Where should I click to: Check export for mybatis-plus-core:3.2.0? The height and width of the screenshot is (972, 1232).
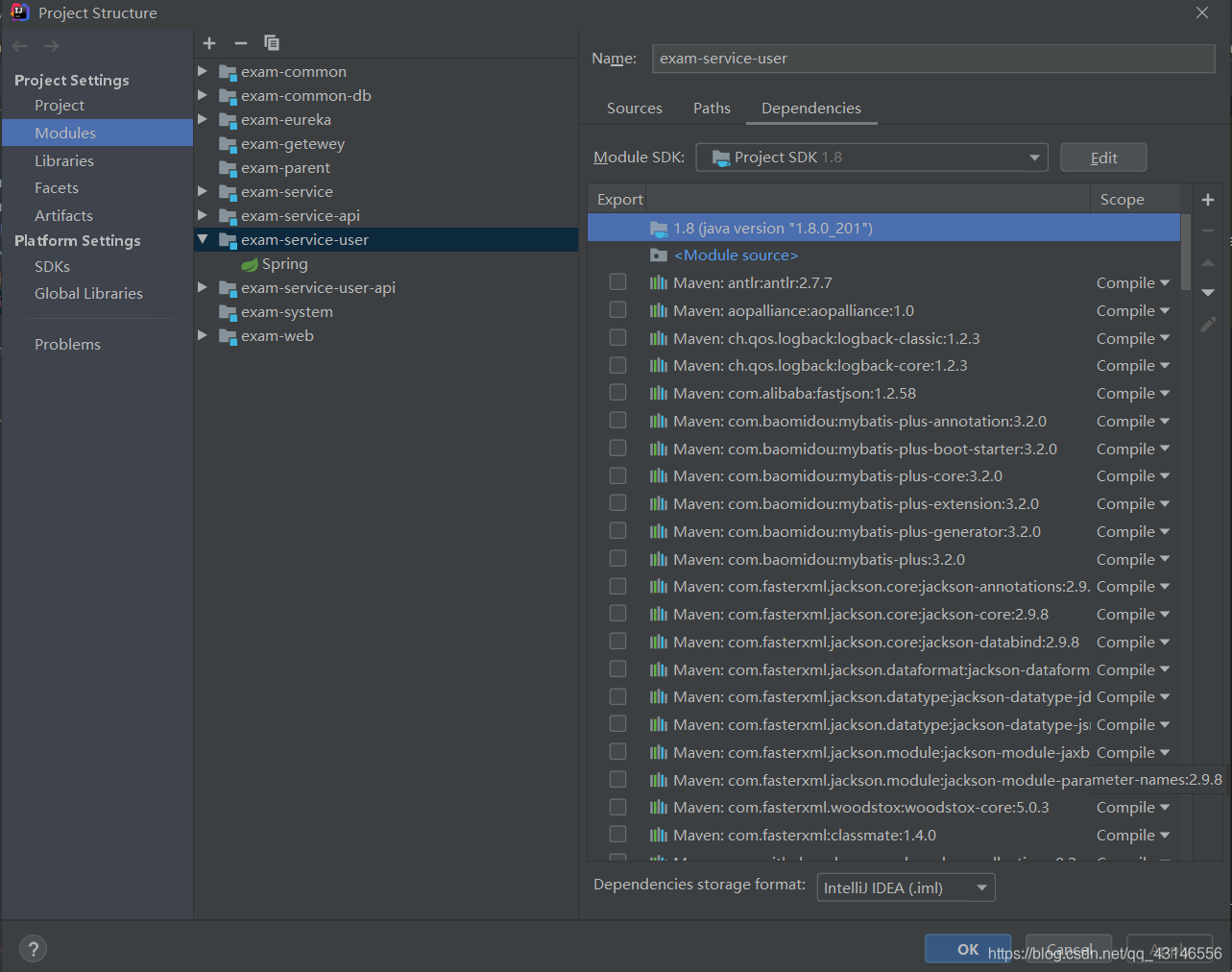point(617,475)
